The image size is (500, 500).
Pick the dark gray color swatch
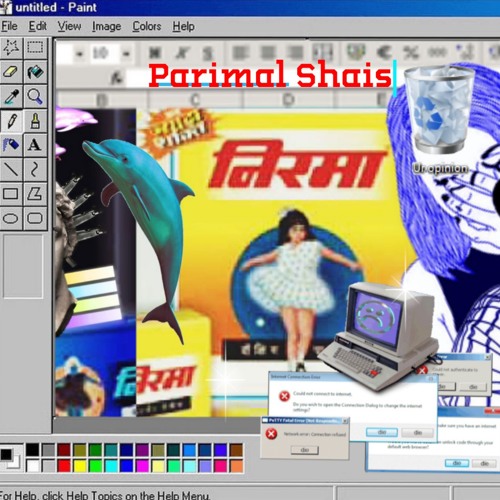tap(48, 450)
